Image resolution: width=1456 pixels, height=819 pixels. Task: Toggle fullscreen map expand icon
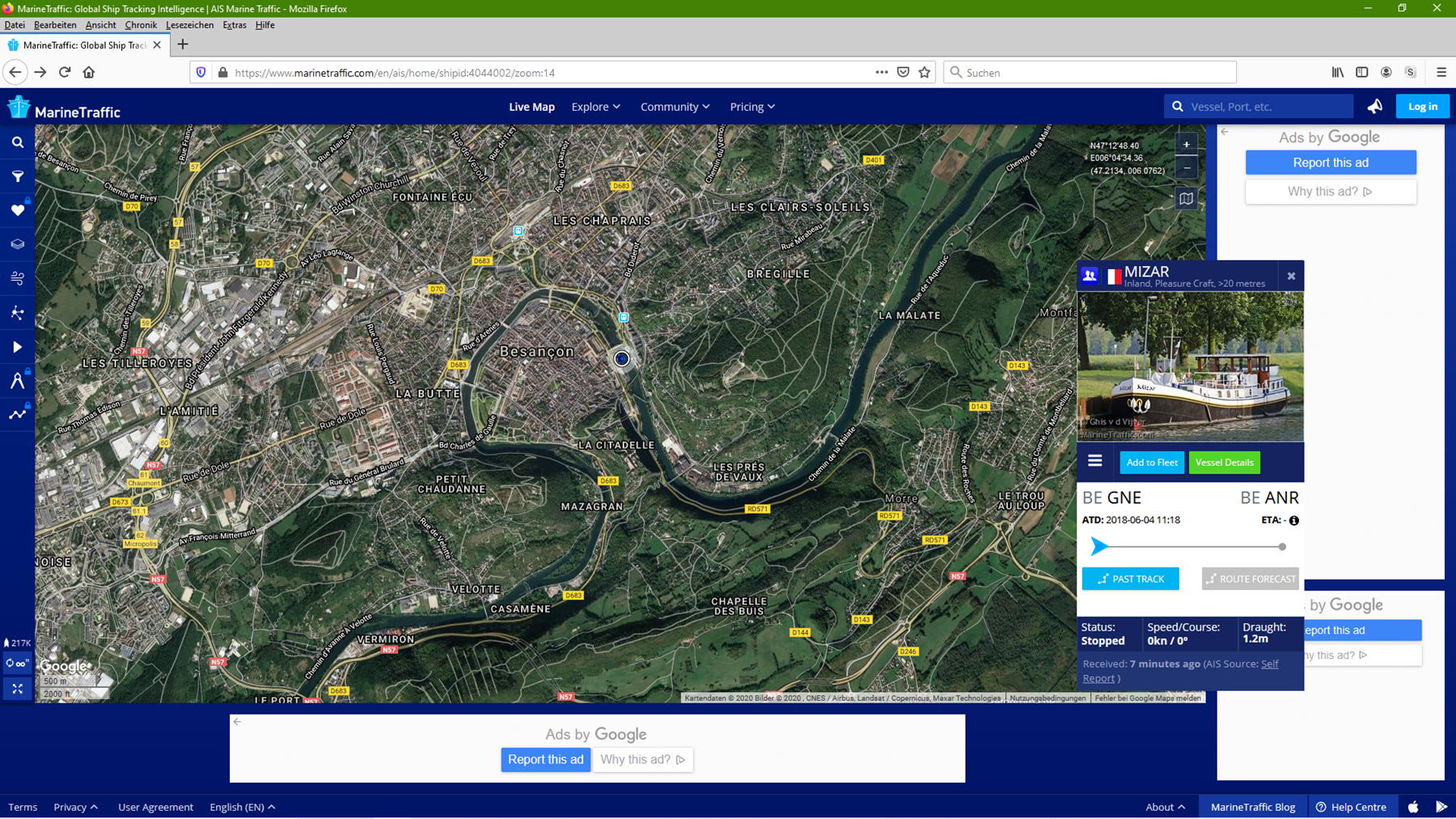[x=17, y=688]
